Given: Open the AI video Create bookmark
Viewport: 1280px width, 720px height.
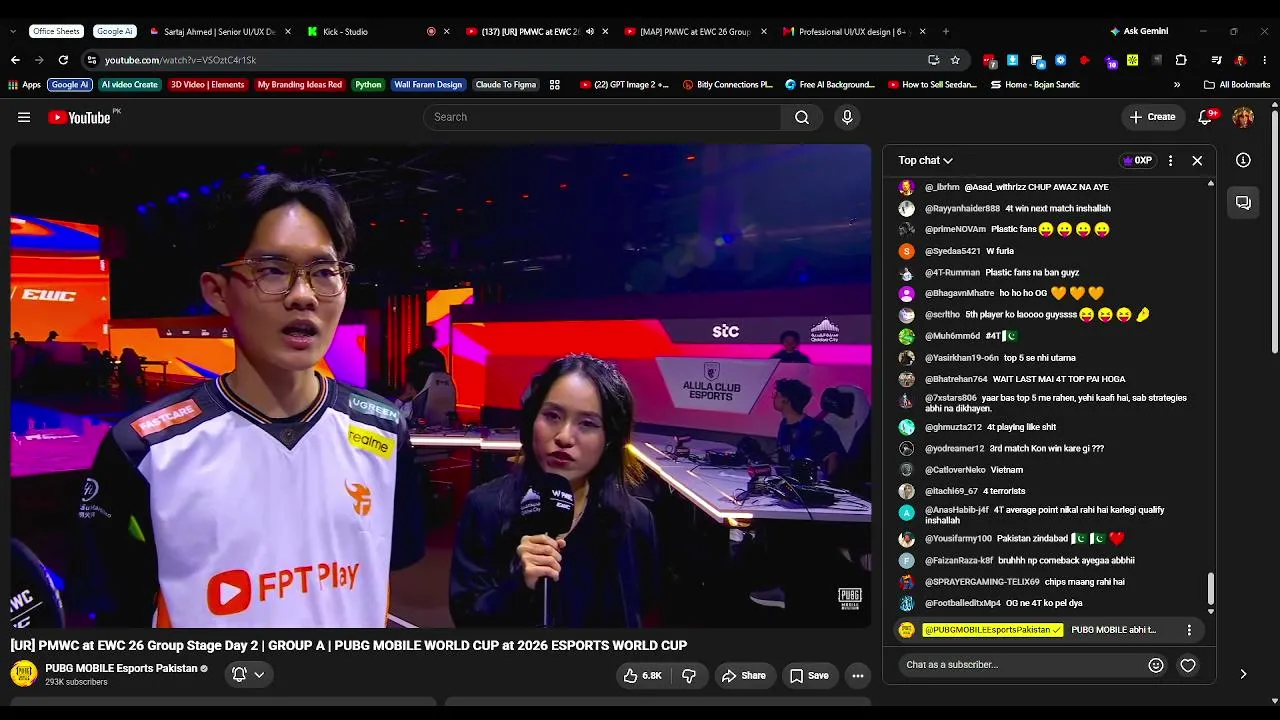Looking at the screenshot, I should (130, 85).
